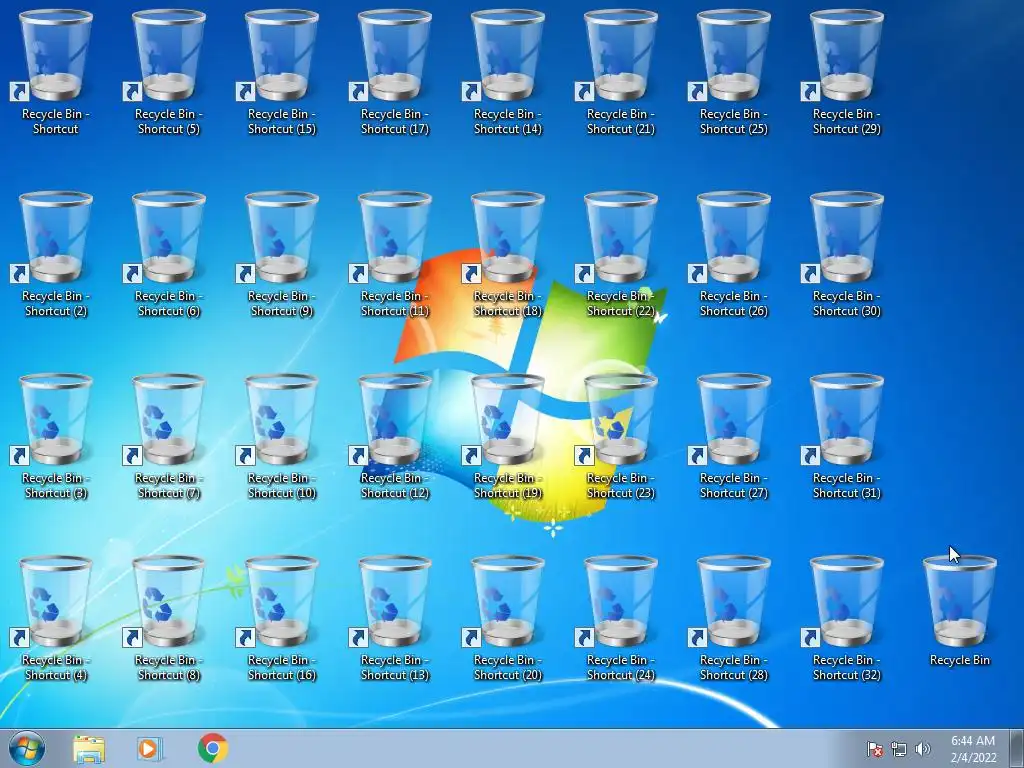Open the Windows Start menu orb
This screenshot has height=768, width=1024.
click(x=27, y=748)
